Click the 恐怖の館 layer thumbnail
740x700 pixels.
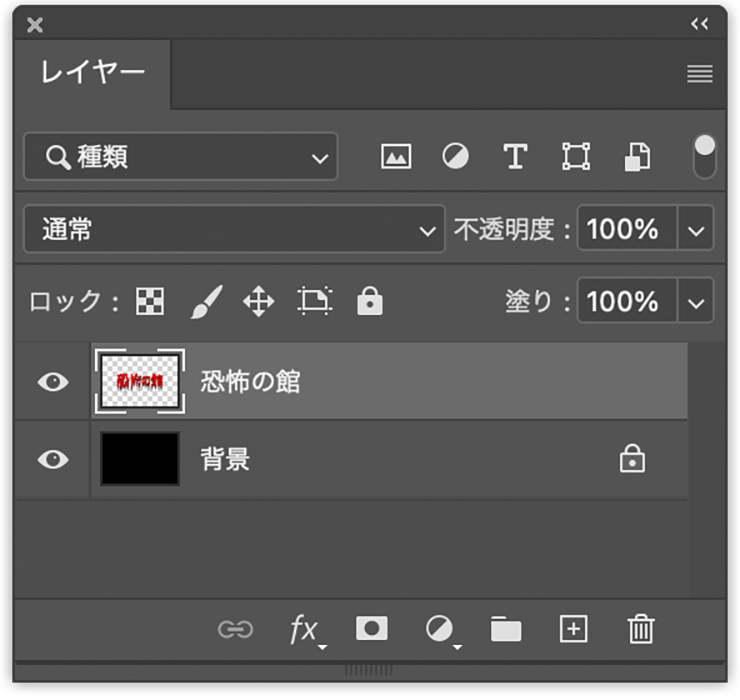[x=140, y=382]
